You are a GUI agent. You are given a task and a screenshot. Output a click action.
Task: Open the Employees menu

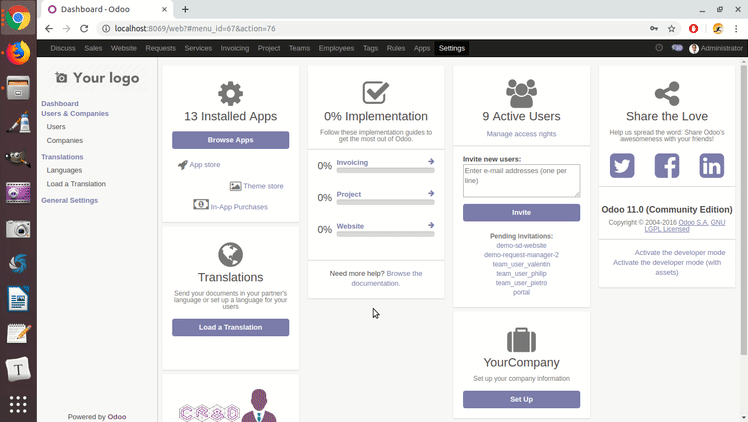point(336,48)
